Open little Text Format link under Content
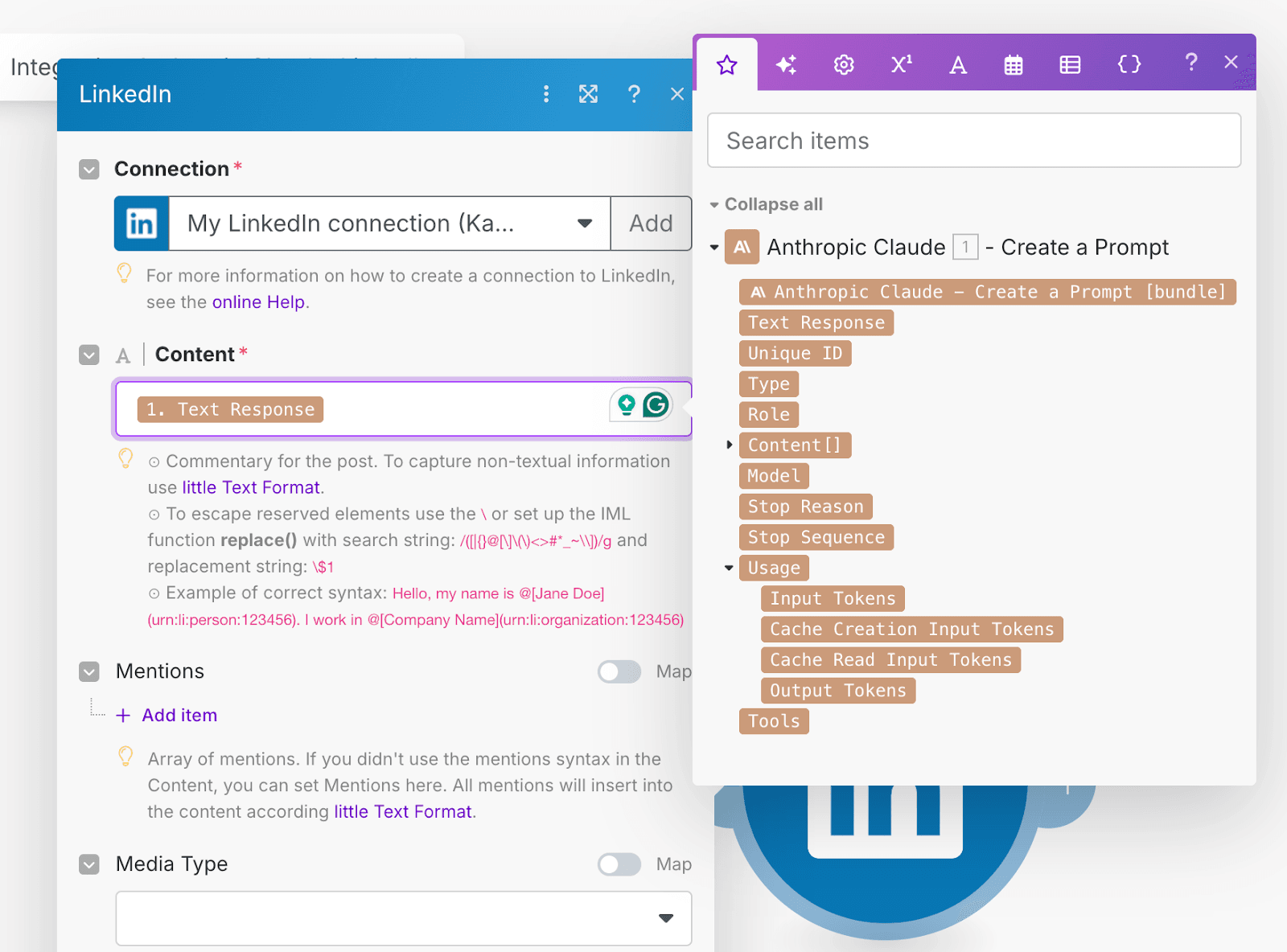This screenshot has width=1287, height=952. 251,487
